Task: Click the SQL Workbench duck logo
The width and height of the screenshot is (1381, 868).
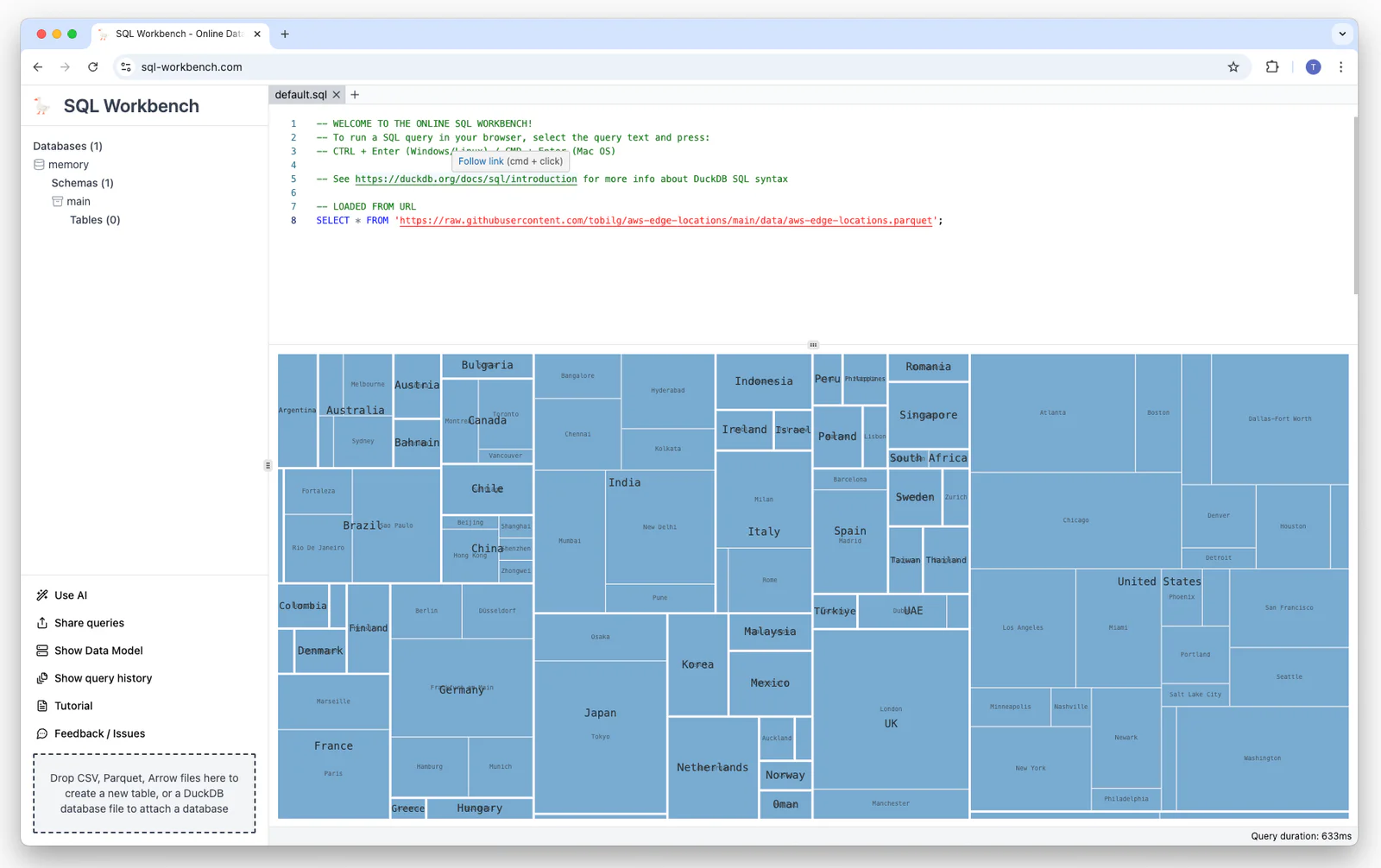Action: tap(41, 106)
